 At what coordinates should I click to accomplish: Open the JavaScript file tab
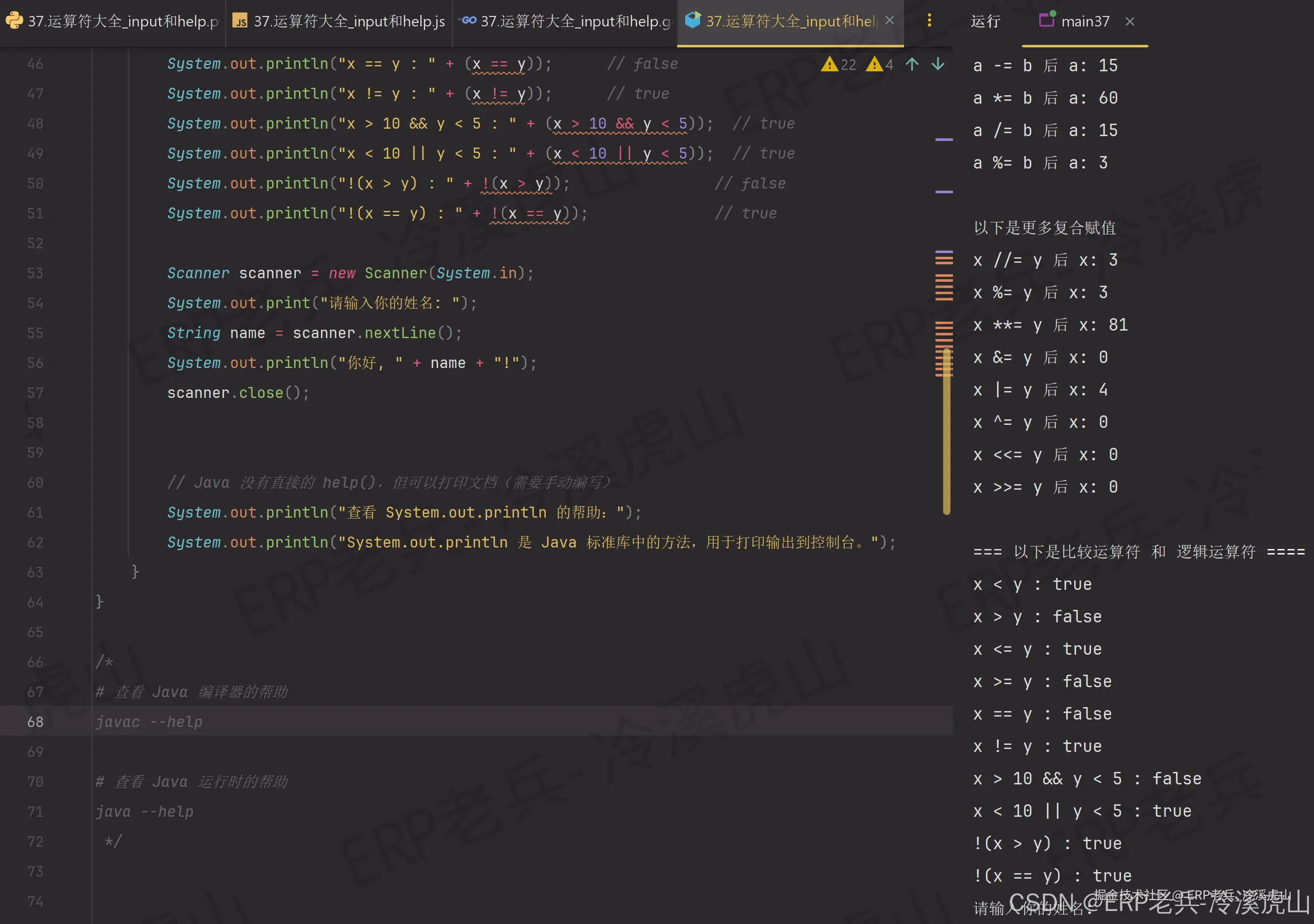coord(348,21)
